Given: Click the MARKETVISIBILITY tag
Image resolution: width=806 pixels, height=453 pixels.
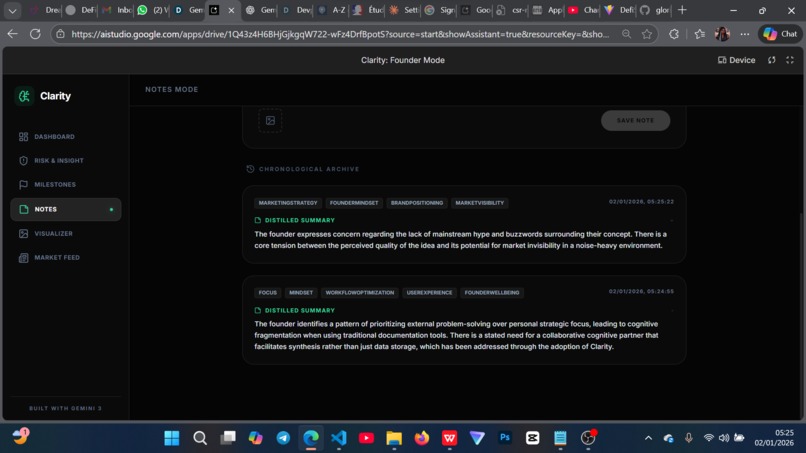Looking at the screenshot, I should (480, 203).
